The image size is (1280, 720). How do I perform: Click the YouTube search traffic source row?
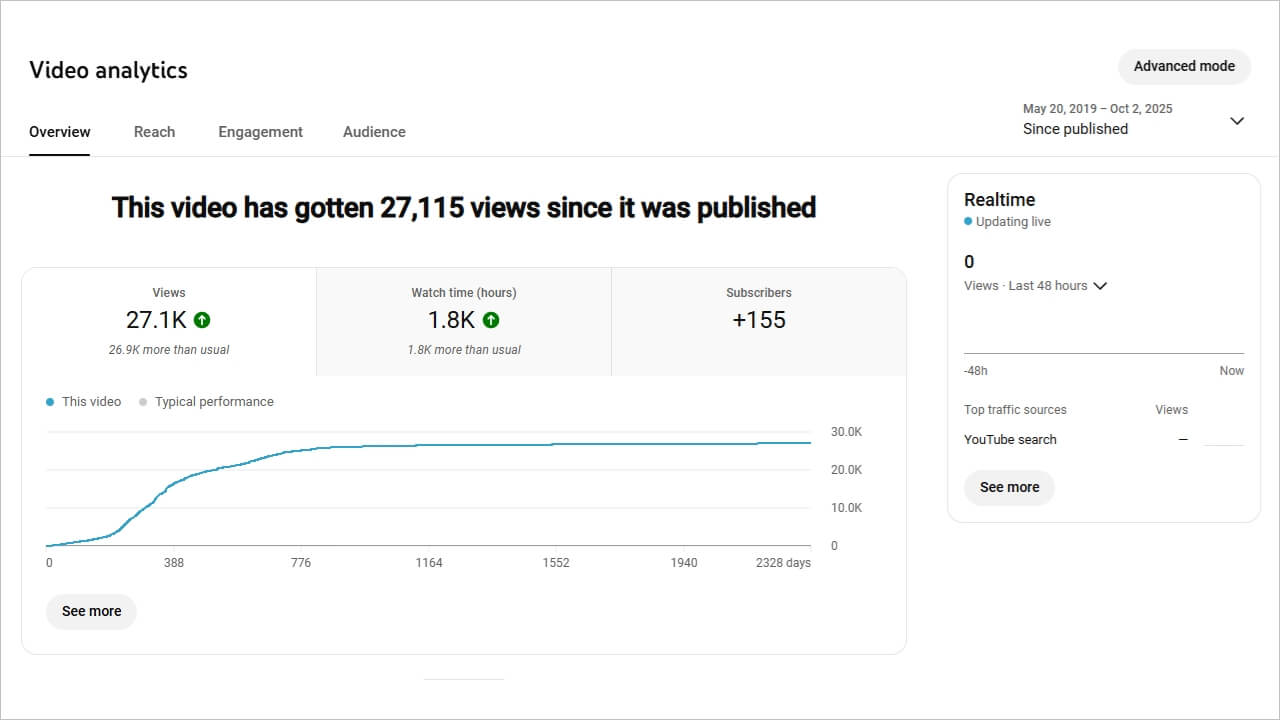coord(1010,439)
